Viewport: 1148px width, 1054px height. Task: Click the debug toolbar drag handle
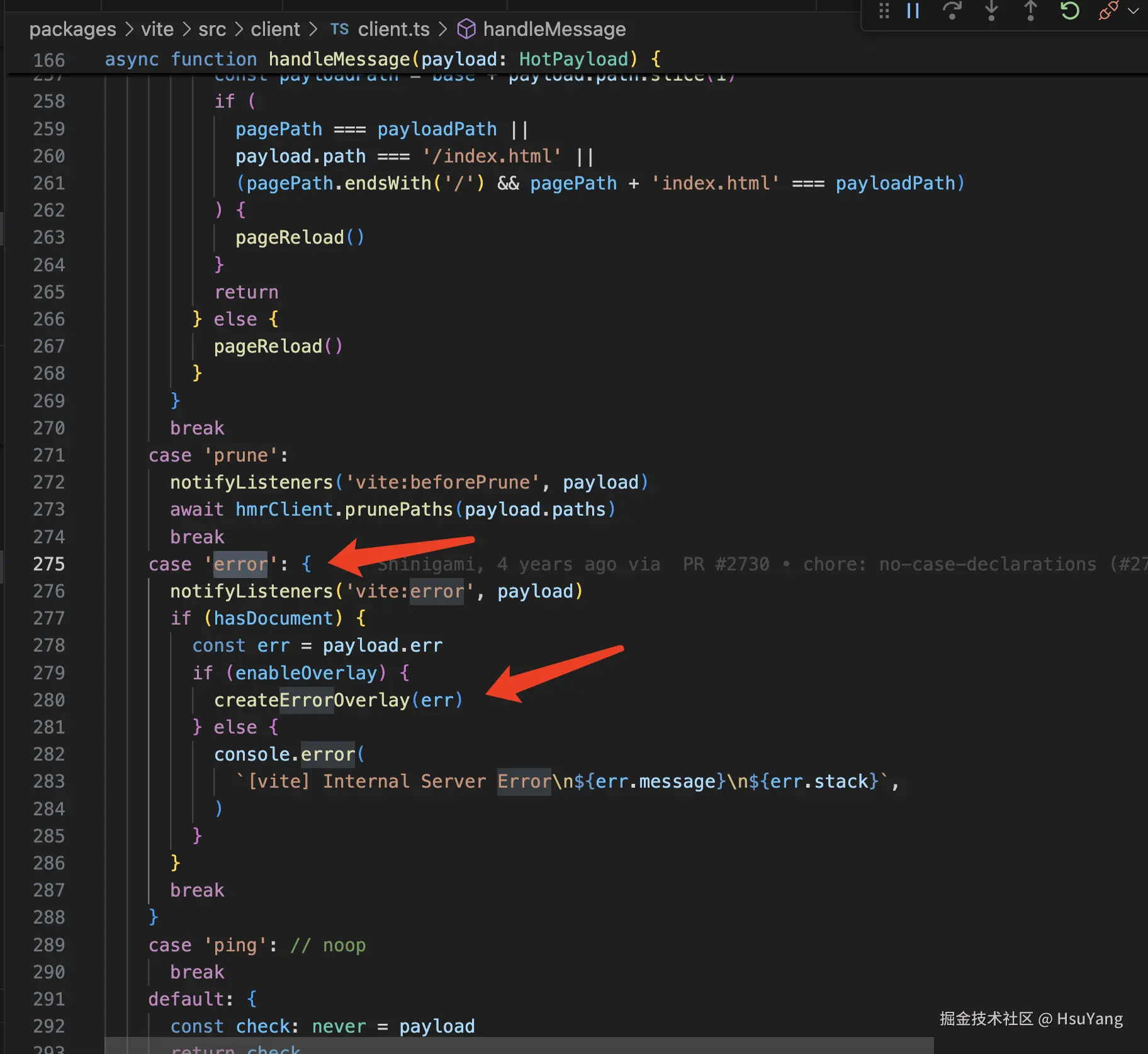pyautogui.click(x=884, y=11)
